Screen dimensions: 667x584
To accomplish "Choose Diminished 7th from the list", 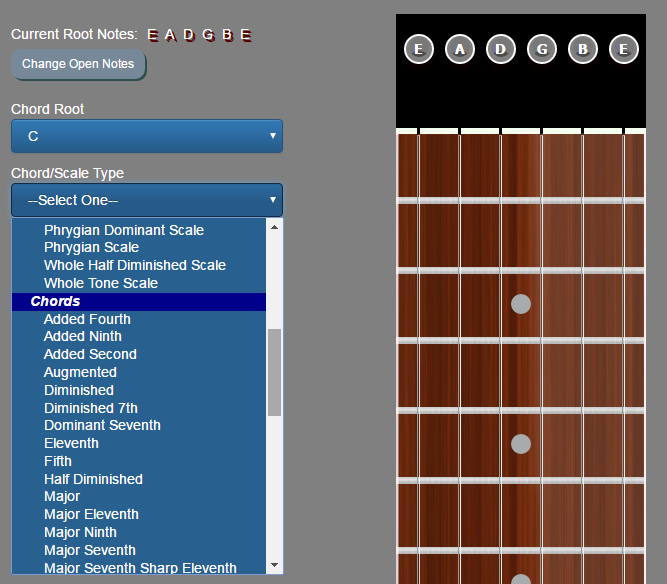I will (x=90, y=408).
